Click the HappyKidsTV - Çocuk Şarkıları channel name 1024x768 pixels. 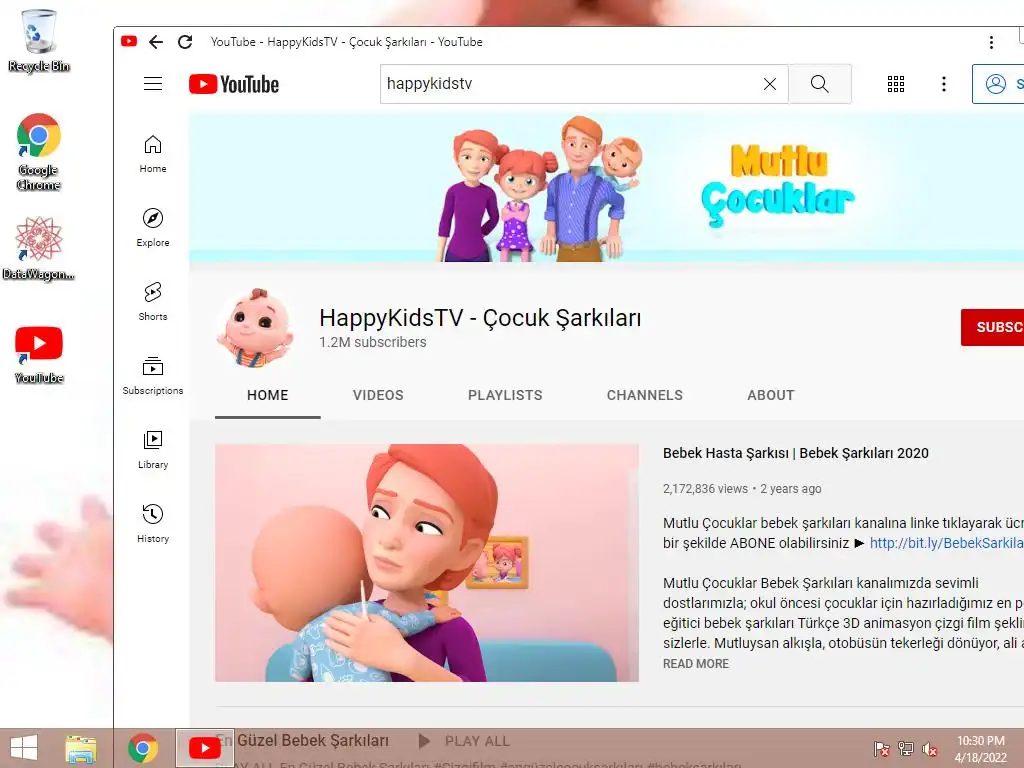point(480,318)
